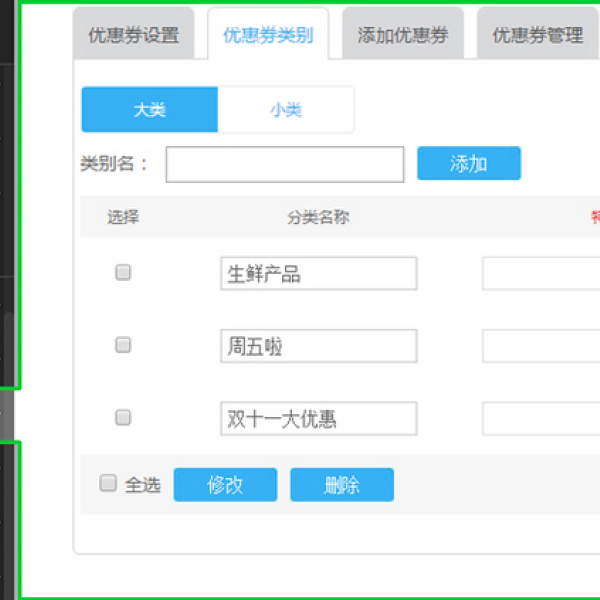Switch to the 小类 category toggle
This screenshot has height=600, width=600.
click(x=286, y=110)
